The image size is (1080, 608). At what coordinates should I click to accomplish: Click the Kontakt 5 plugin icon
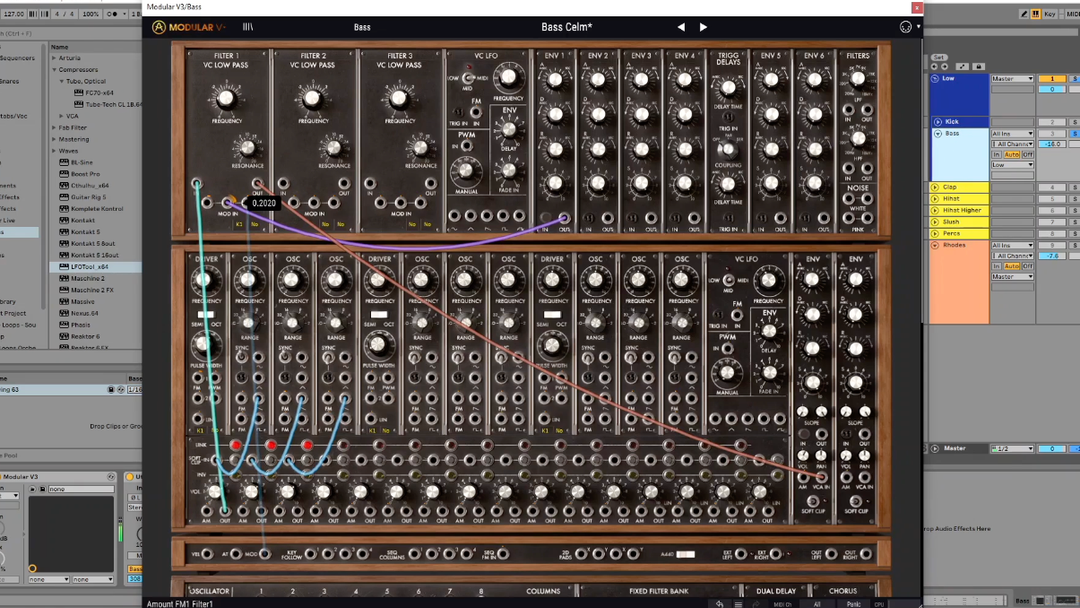point(64,231)
